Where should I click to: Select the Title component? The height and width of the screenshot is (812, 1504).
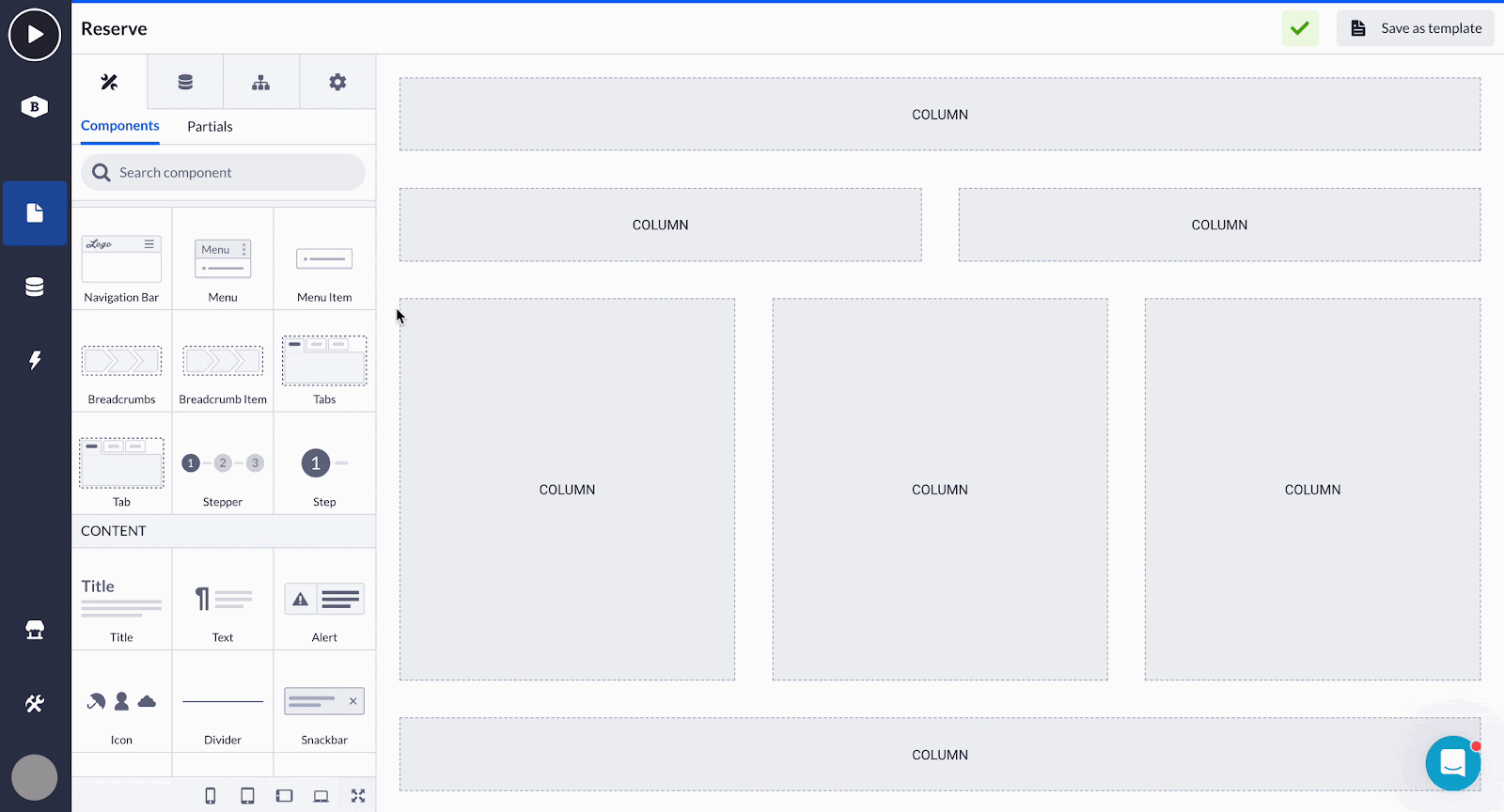click(121, 600)
